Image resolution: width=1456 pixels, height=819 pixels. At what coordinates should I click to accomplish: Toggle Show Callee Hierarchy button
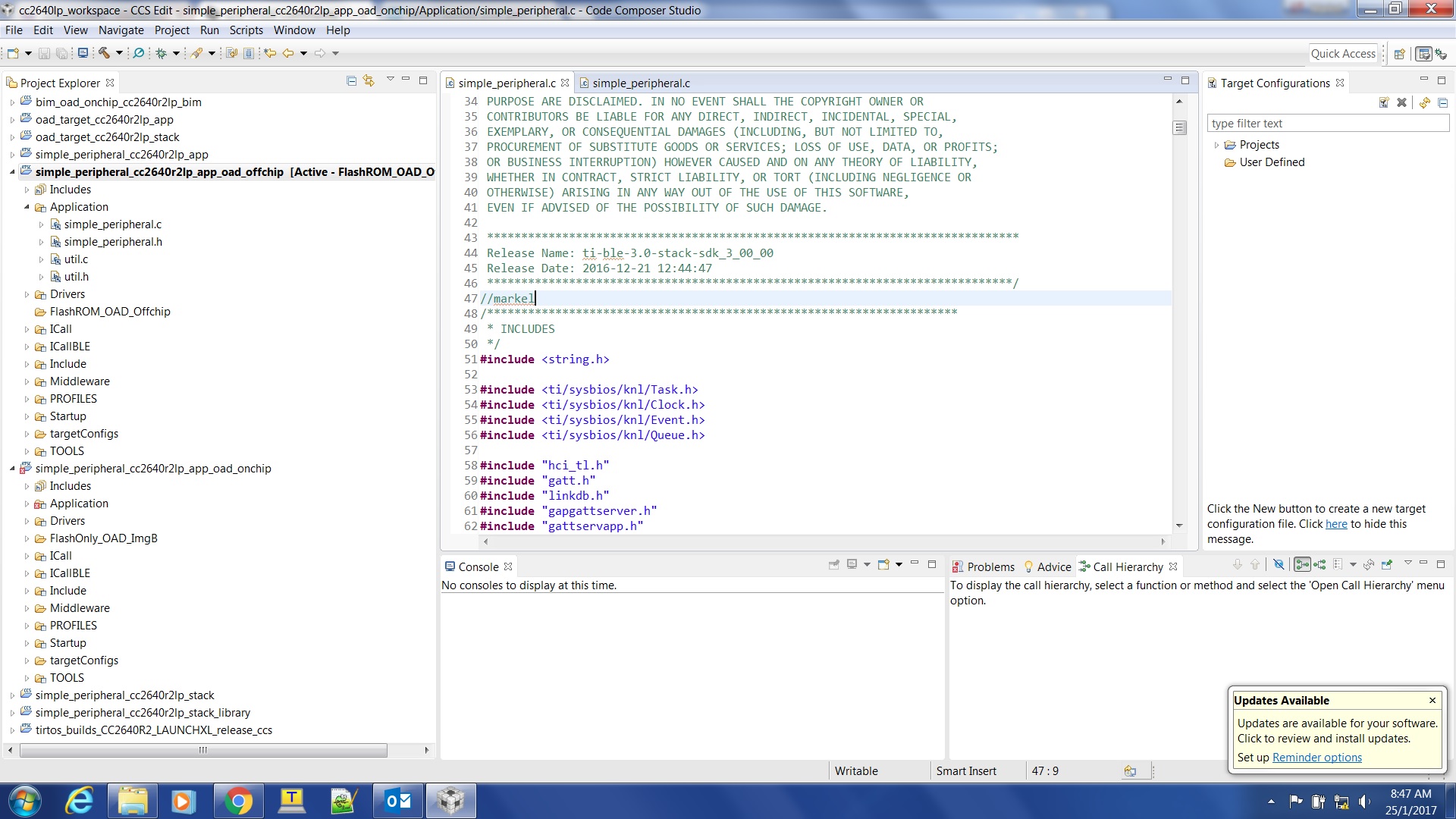coord(1320,565)
